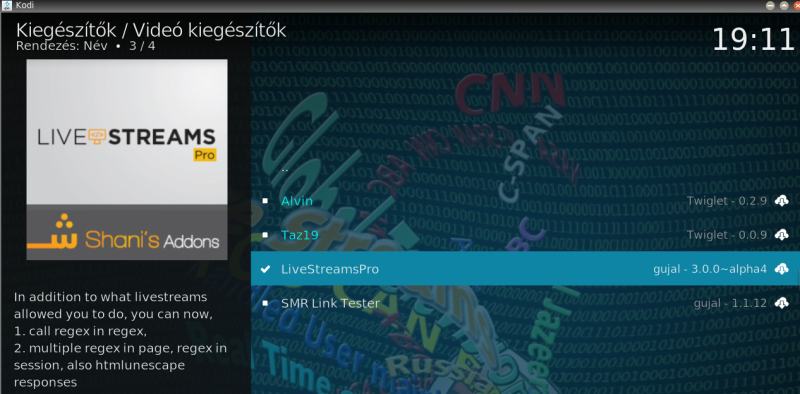Click the 'gujal - 3.0.0~alpha4' version text

tap(710, 269)
